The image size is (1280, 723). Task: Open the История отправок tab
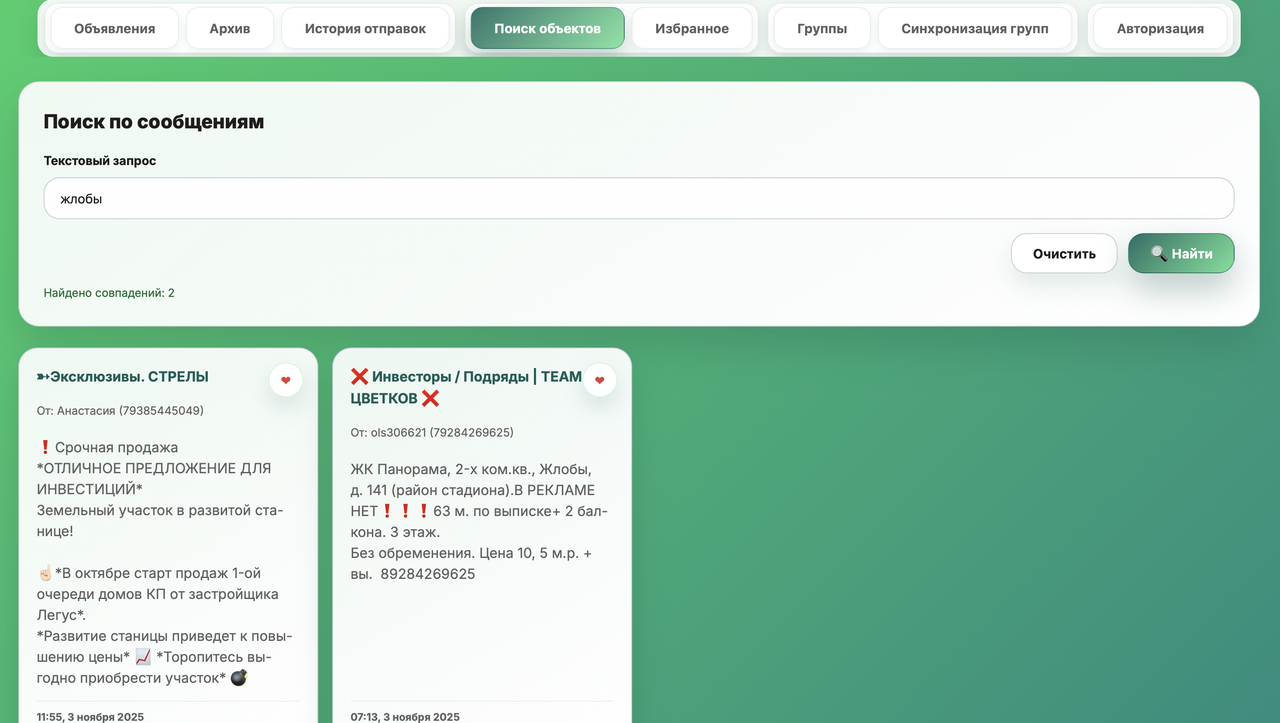click(365, 28)
